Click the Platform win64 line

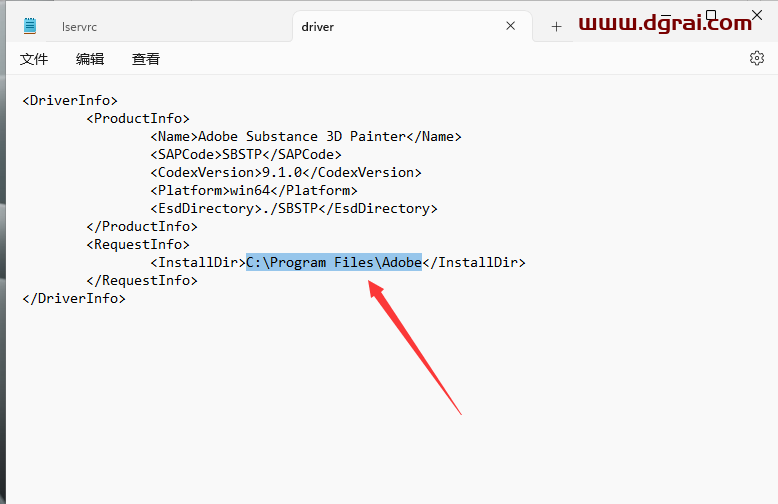click(254, 190)
